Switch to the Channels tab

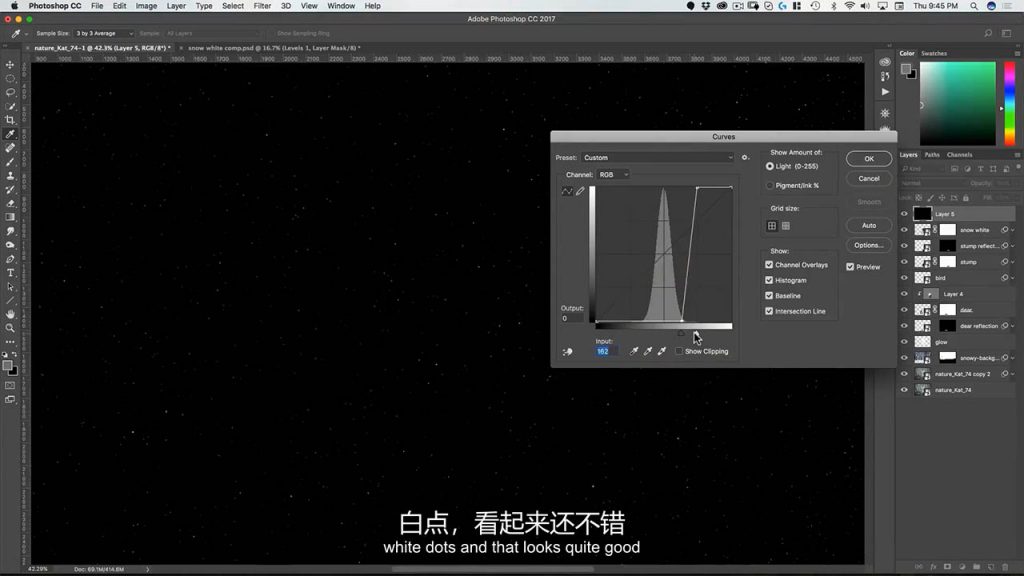pos(959,155)
